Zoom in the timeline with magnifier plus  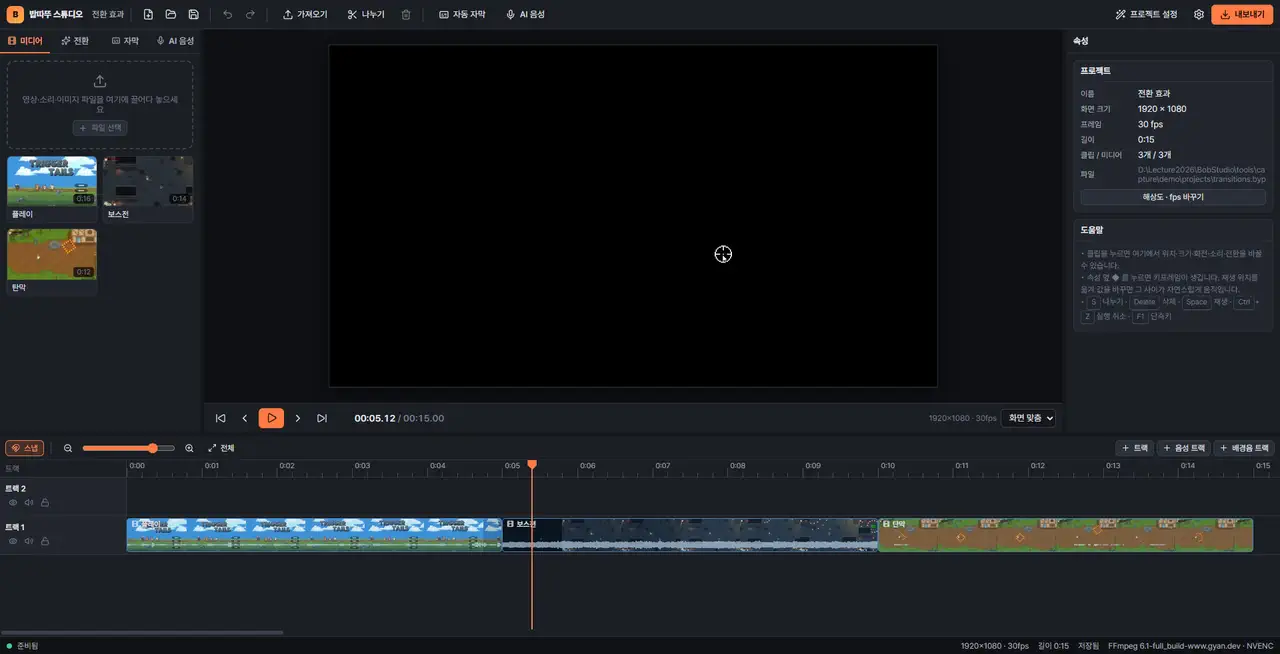point(189,448)
